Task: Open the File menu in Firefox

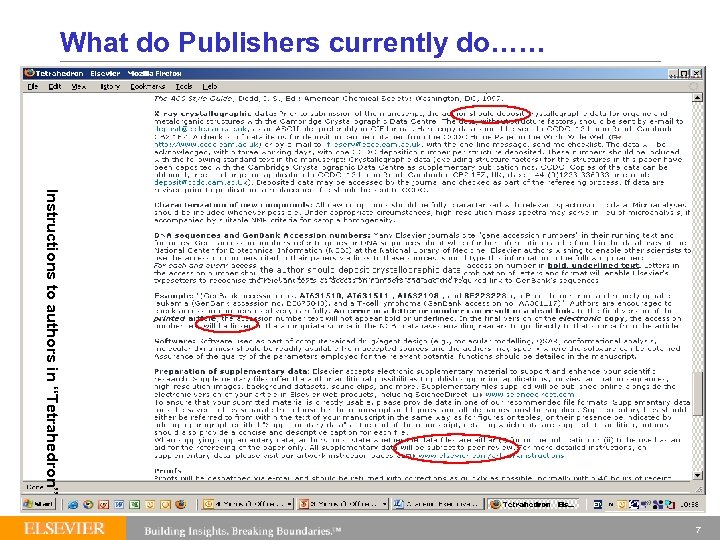Action: pyautogui.click(x=33, y=86)
